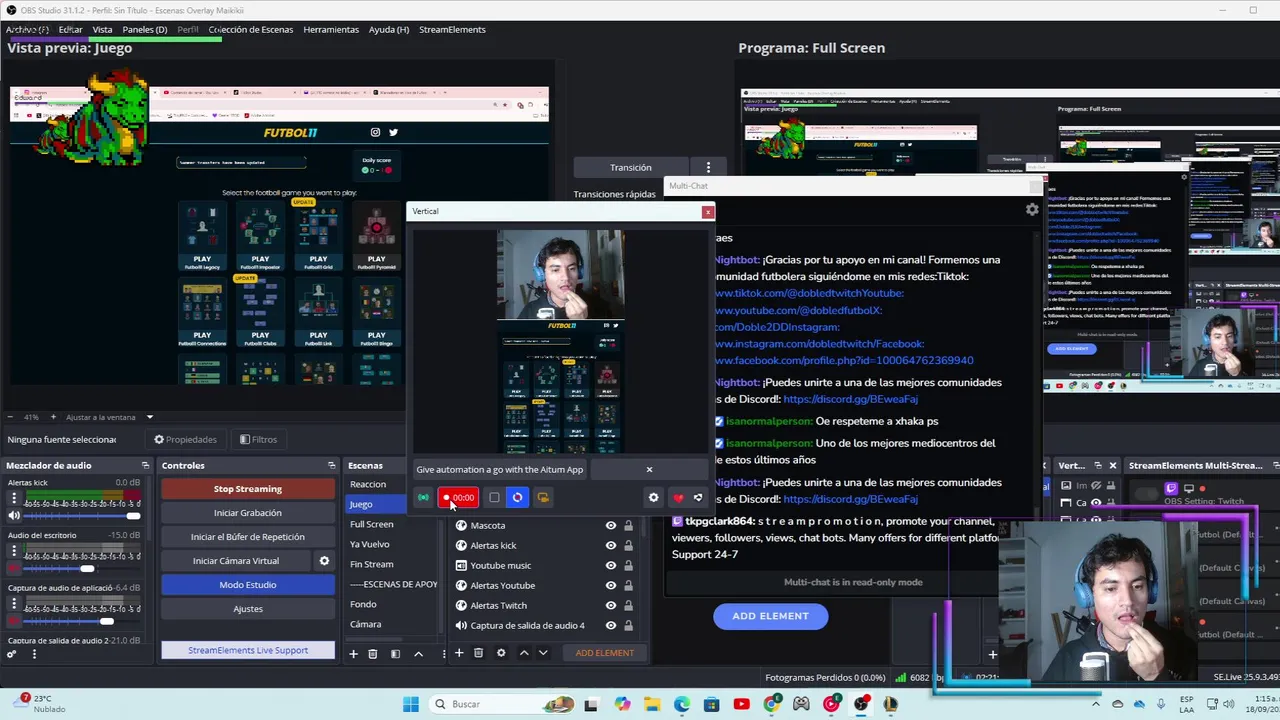Toggle visibility of Alertas kick source
This screenshot has height=720, width=1280.
pos(610,546)
